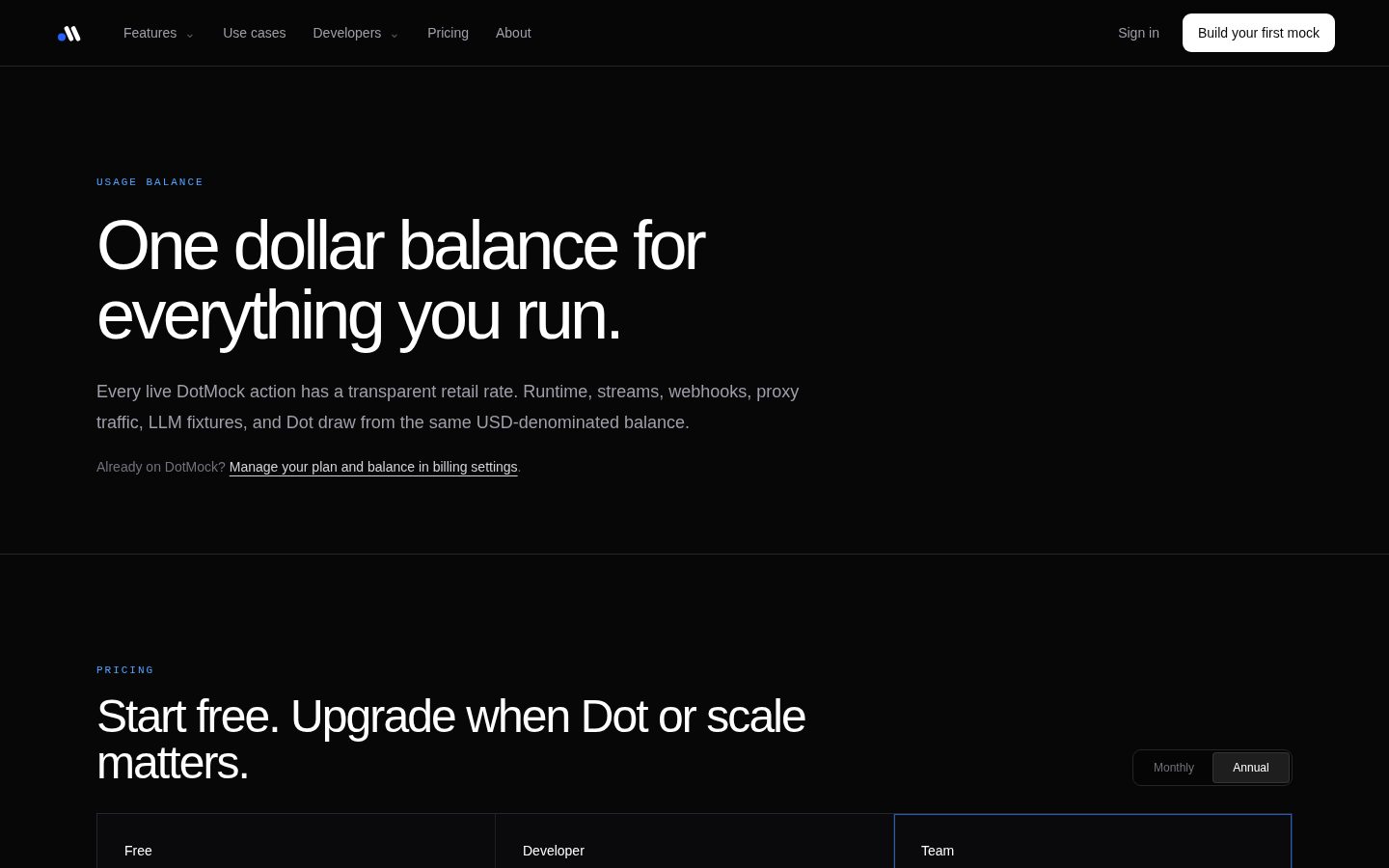Select Annual billing option
Viewport: 1389px width, 868px height.
tap(1251, 768)
